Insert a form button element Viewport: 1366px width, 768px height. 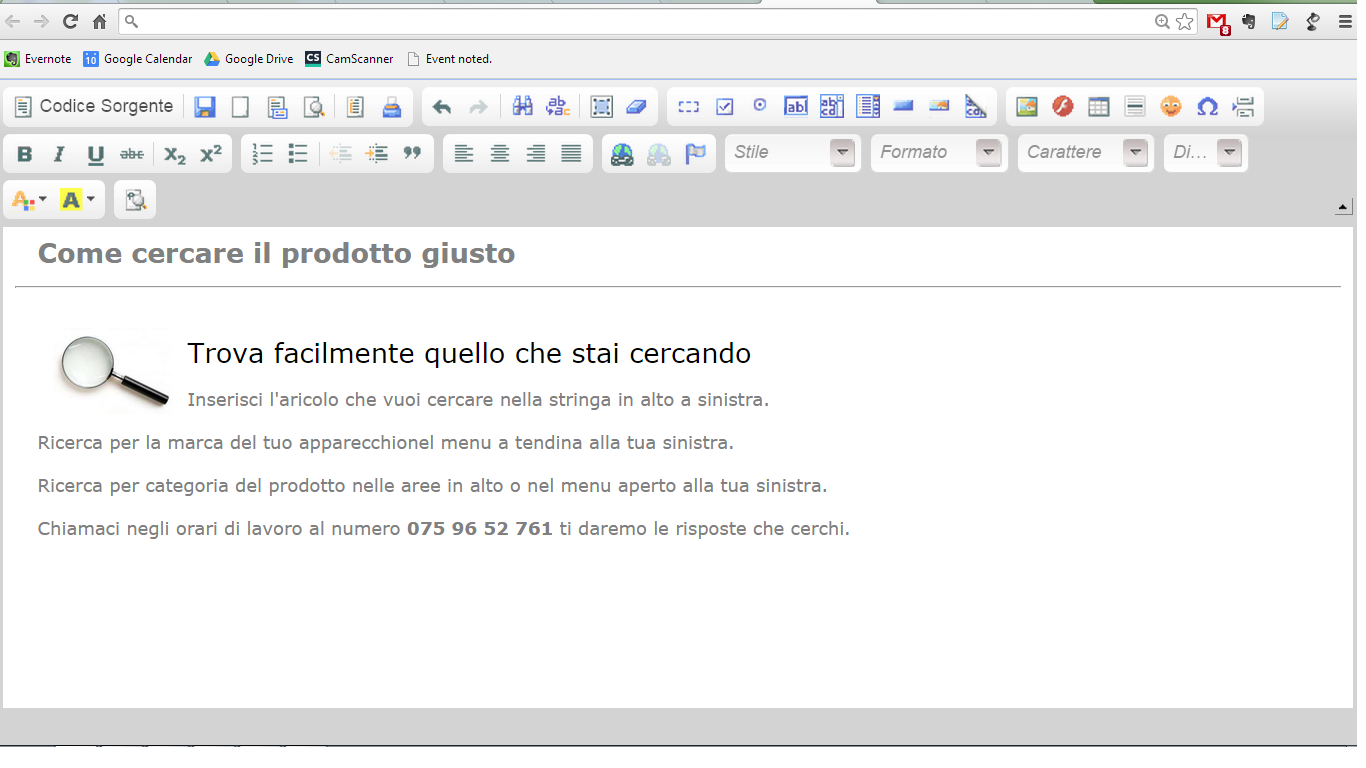(904, 107)
